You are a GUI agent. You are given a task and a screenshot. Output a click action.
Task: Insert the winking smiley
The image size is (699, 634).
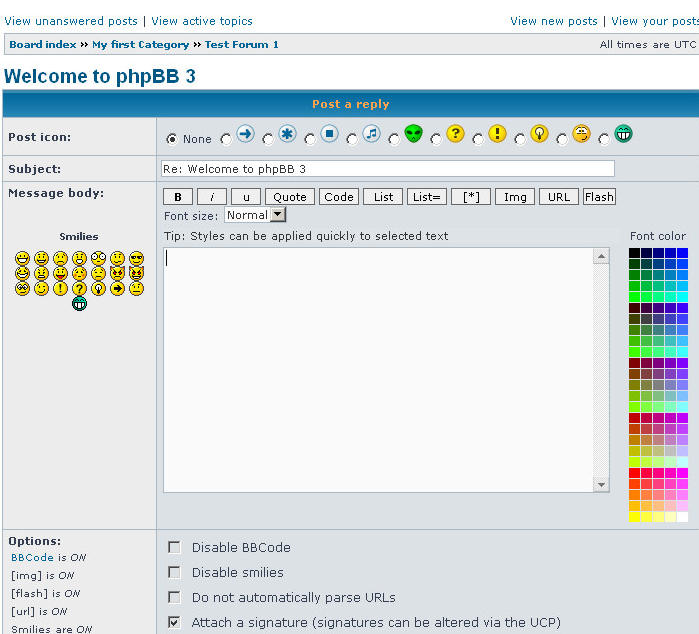click(x=41, y=288)
